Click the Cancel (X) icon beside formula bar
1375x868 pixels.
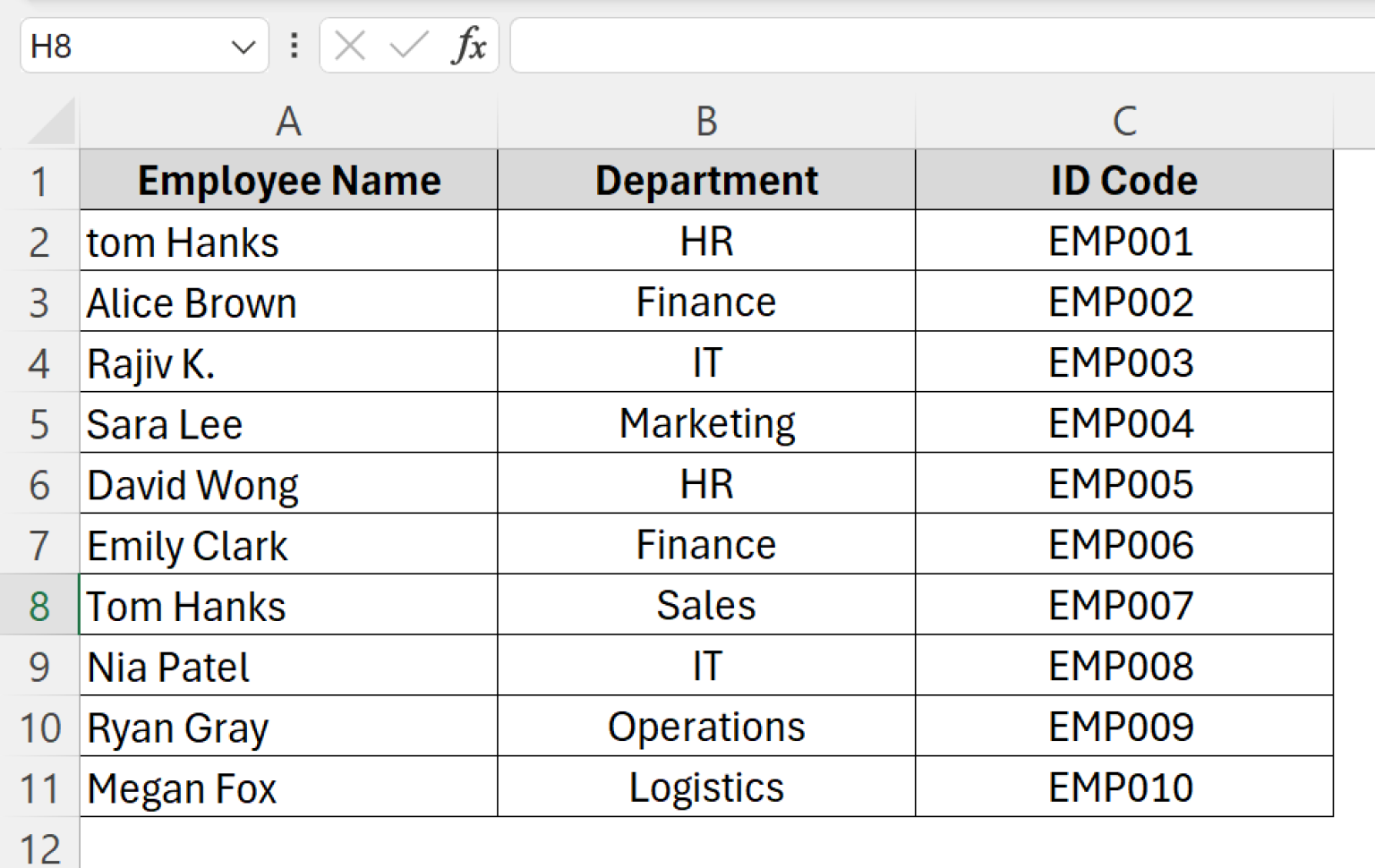click(x=349, y=46)
